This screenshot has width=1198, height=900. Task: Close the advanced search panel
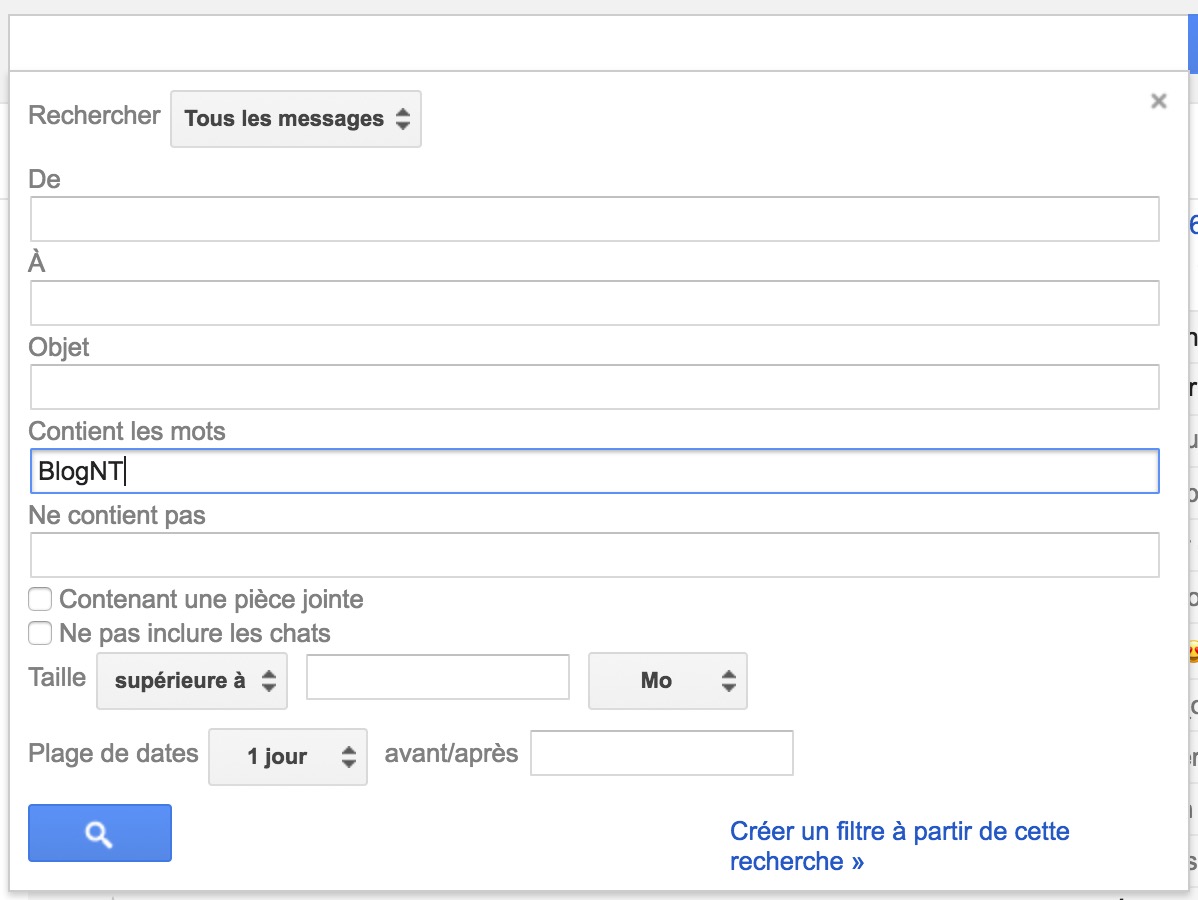(1158, 101)
